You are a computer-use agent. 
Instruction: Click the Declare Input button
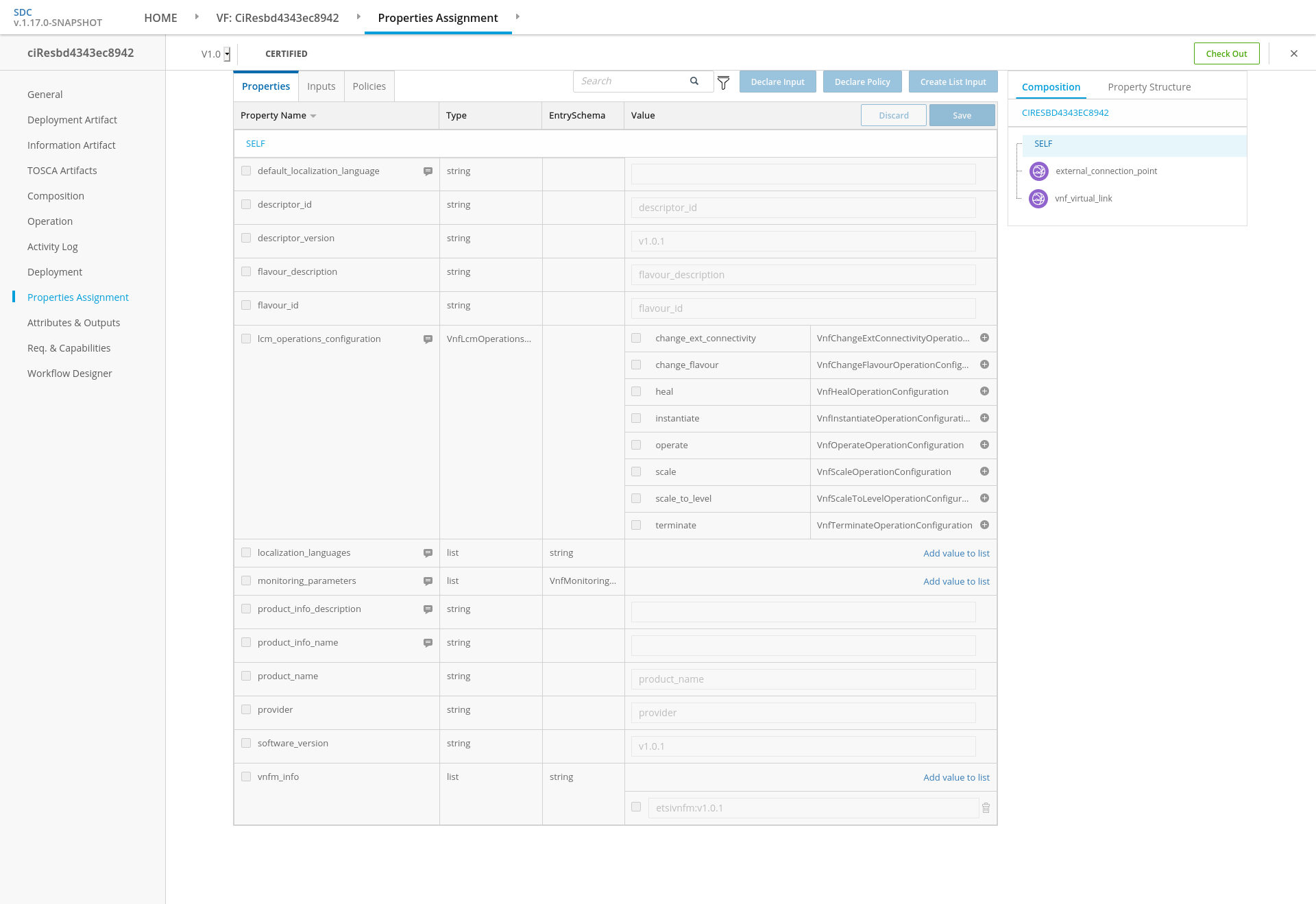(x=777, y=82)
